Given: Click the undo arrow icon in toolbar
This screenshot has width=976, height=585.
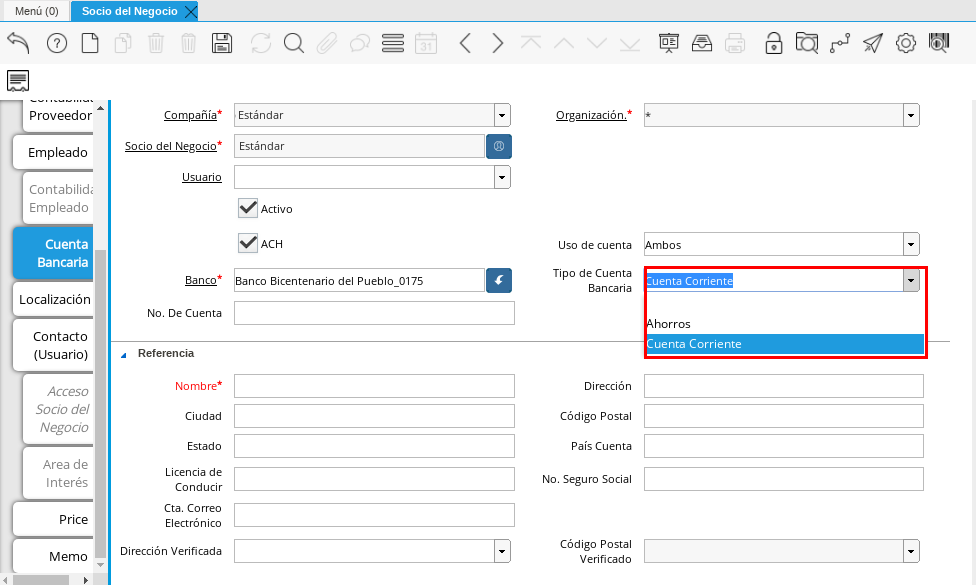Looking at the screenshot, I should pyautogui.click(x=19, y=43).
